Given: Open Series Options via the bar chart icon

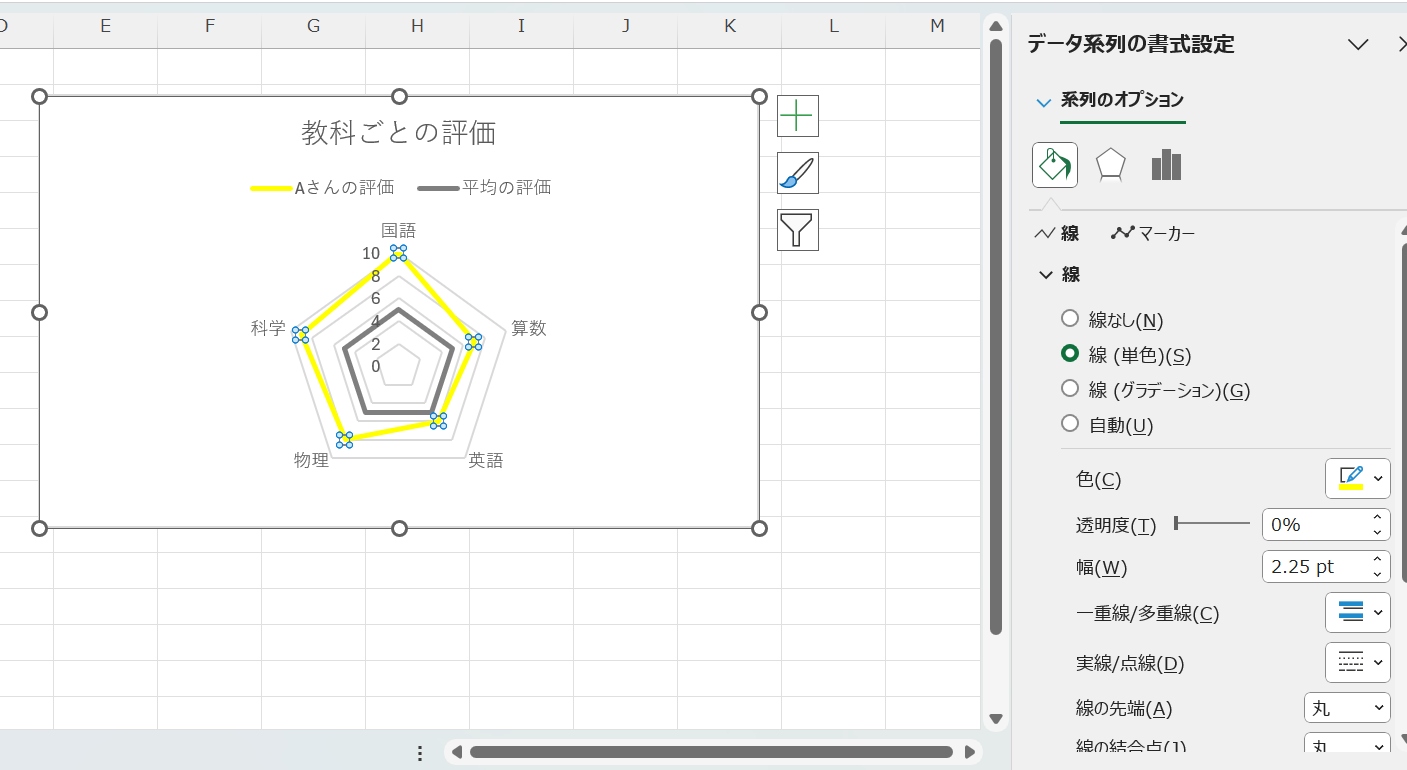Looking at the screenshot, I should point(1166,164).
